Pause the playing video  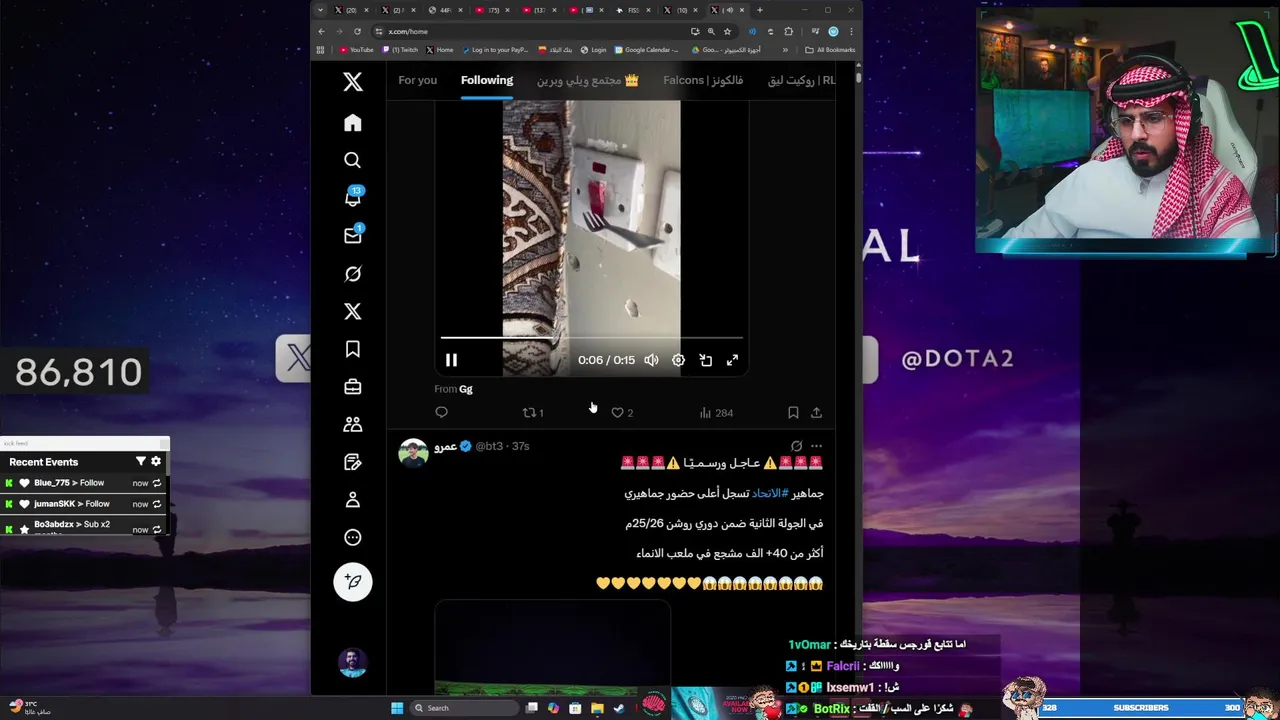451,360
